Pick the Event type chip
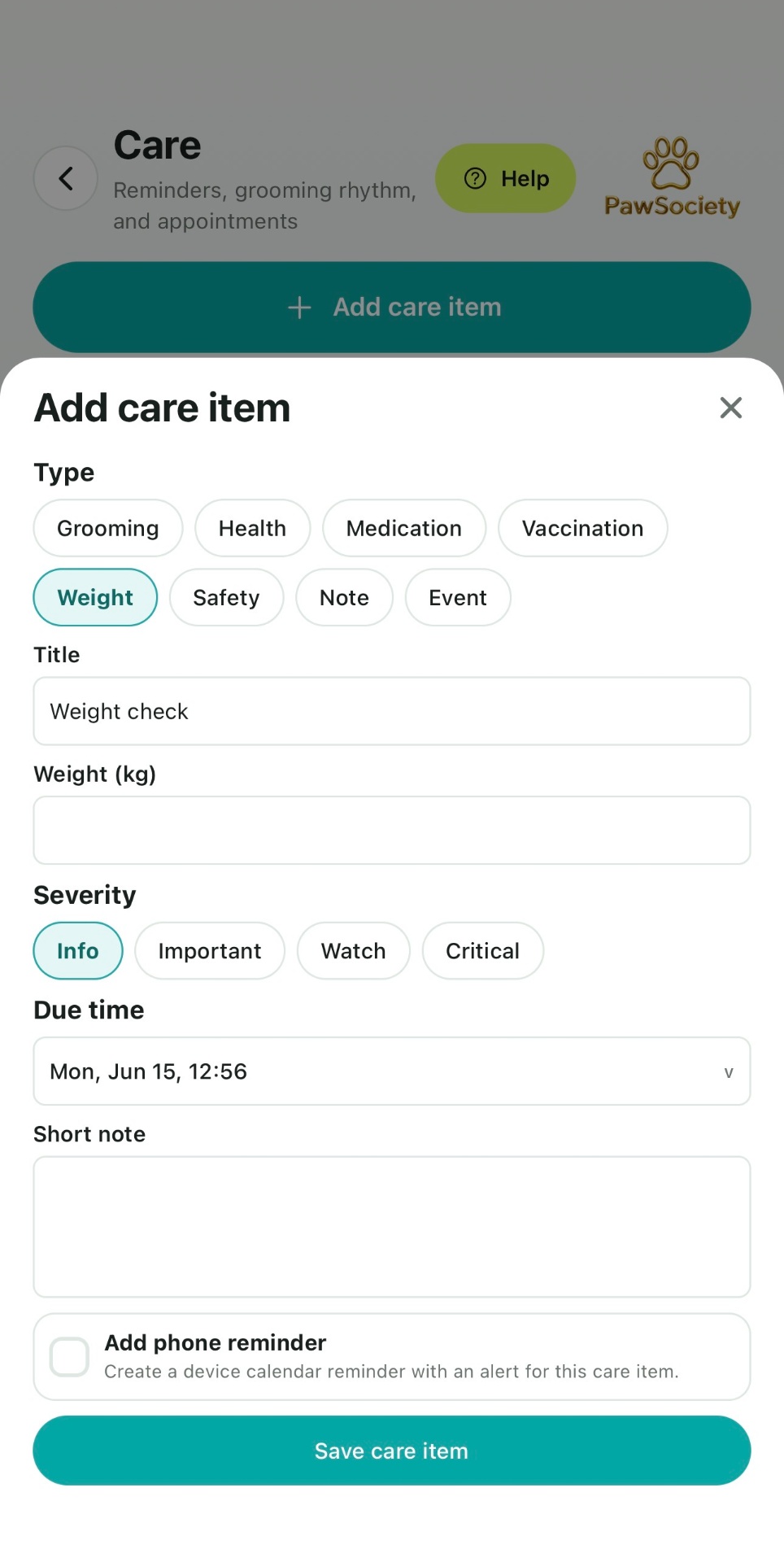 pos(458,597)
